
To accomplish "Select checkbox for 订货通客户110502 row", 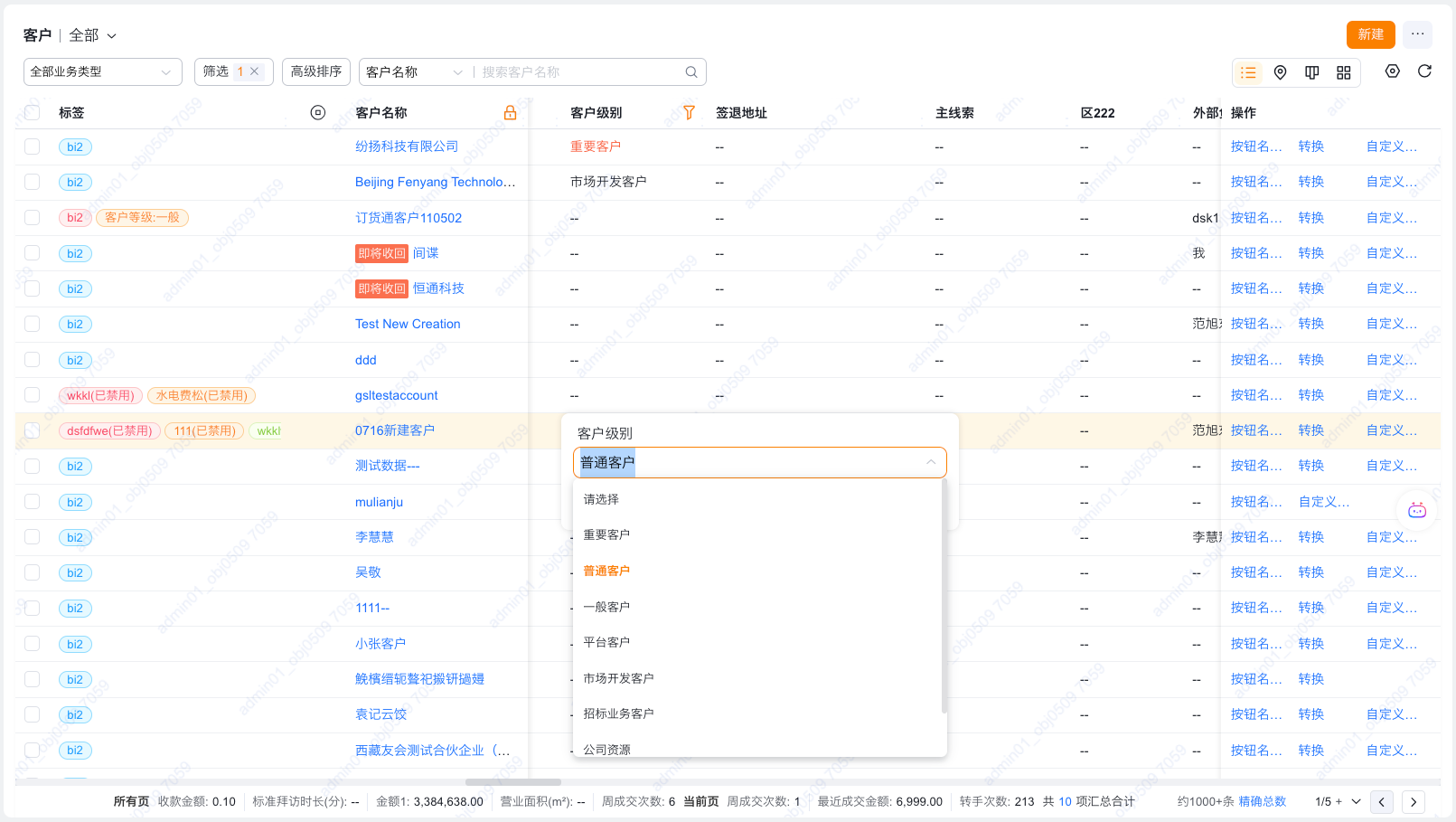I will 33,218.
